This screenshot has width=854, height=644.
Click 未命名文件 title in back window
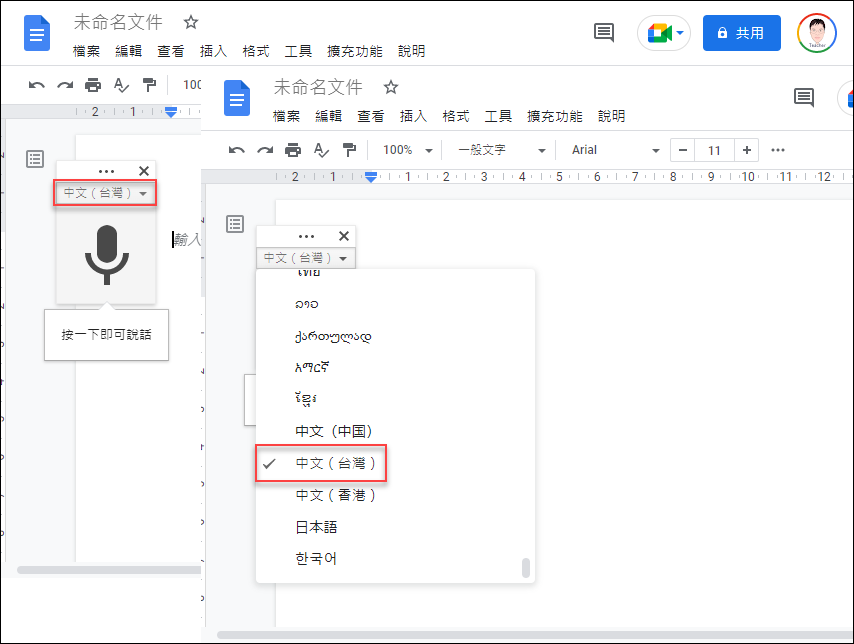pyautogui.click(x=118, y=22)
